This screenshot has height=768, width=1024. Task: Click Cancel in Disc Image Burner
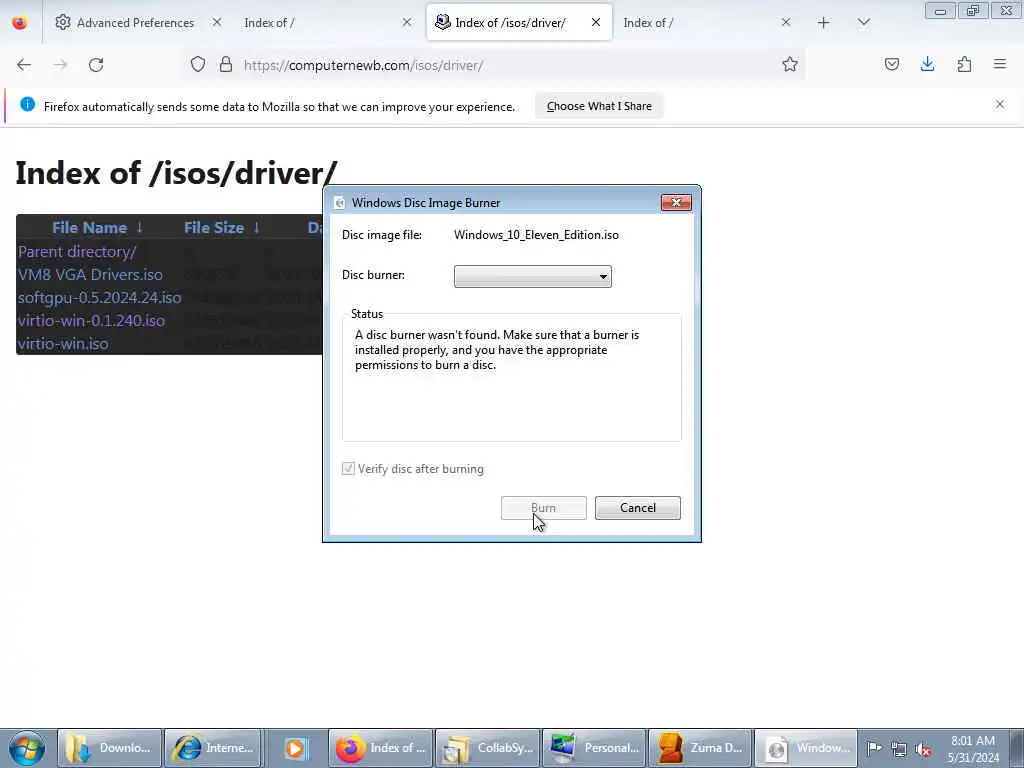pyautogui.click(x=637, y=508)
